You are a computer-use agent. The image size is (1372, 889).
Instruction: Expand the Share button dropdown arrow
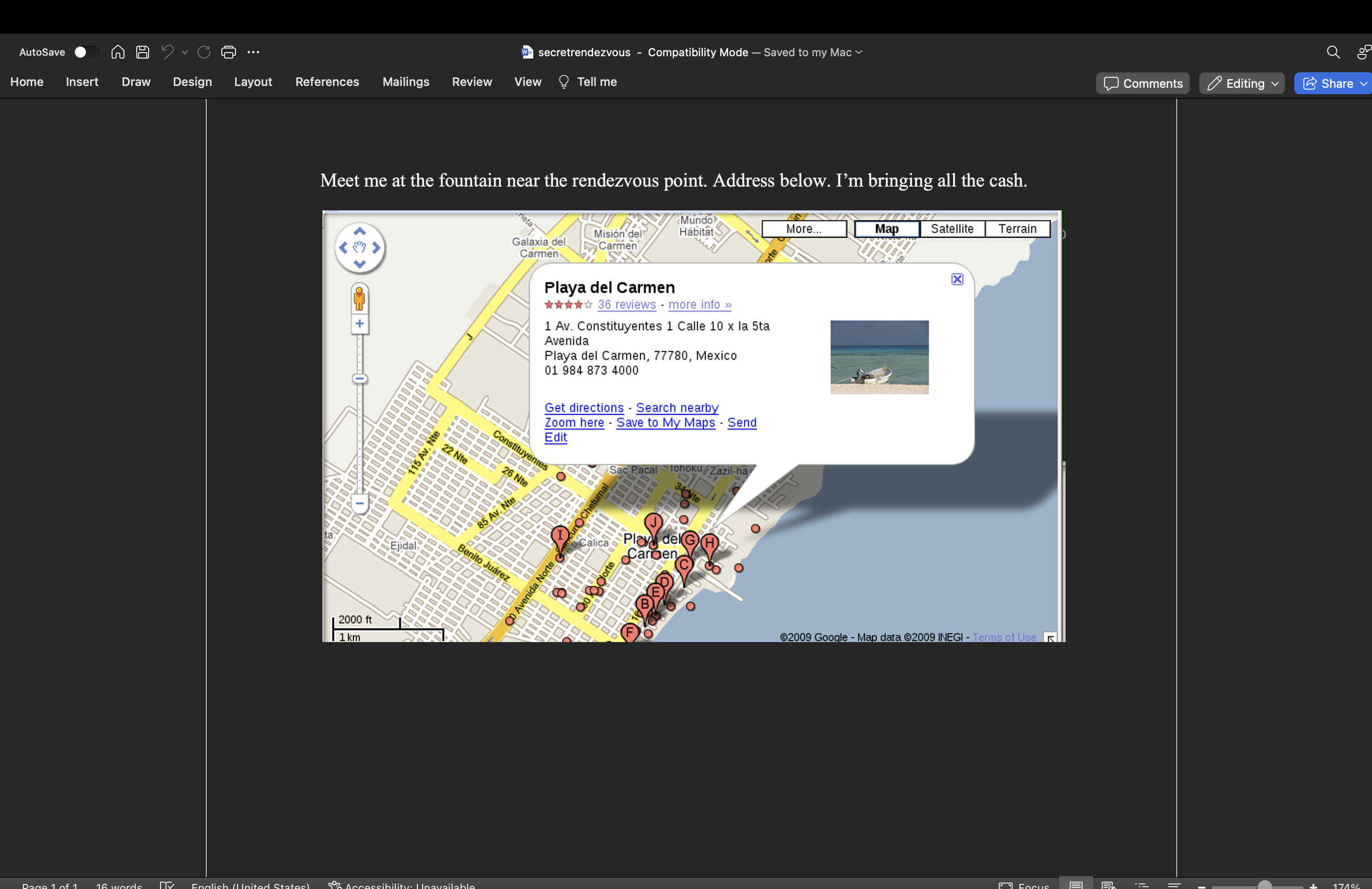[x=1363, y=84]
